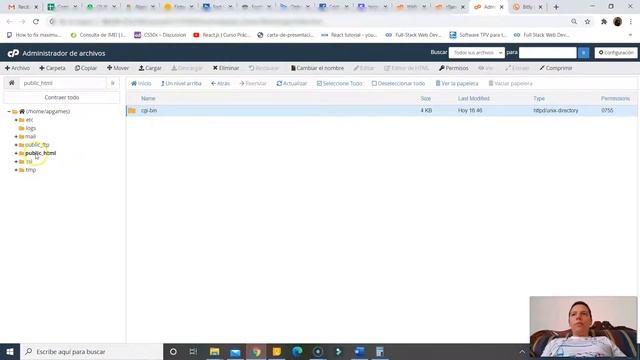Select the cgi-bin folder row
640x360 pixels.
click(381, 111)
